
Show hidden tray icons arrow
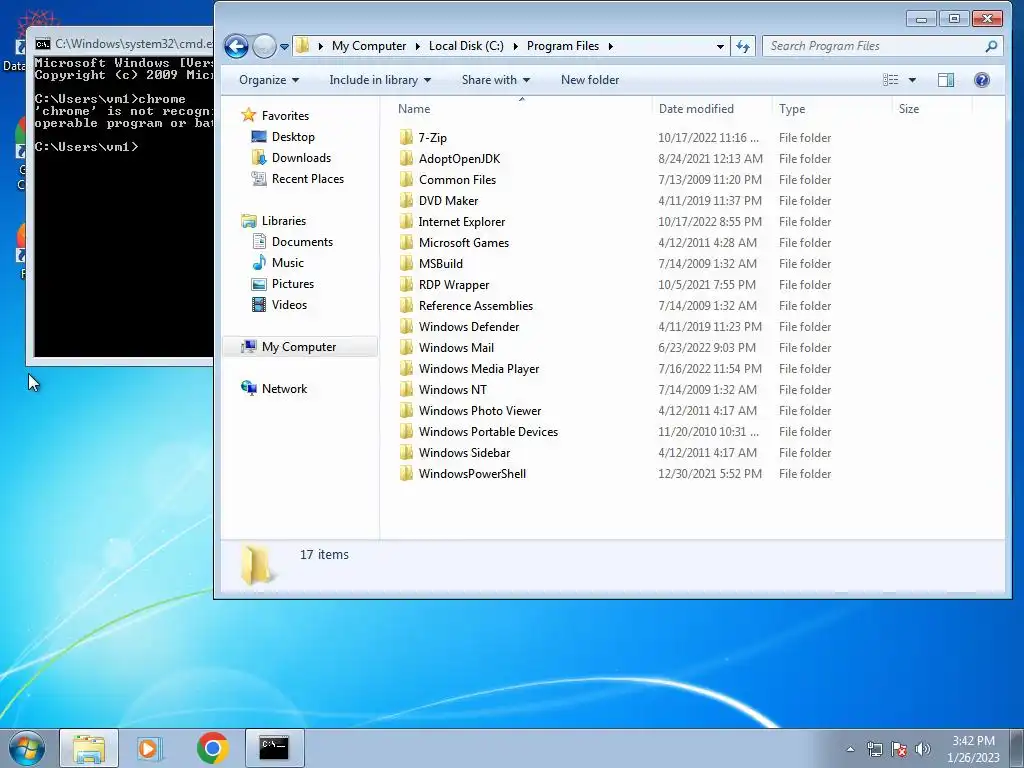(x=850, y=749)
